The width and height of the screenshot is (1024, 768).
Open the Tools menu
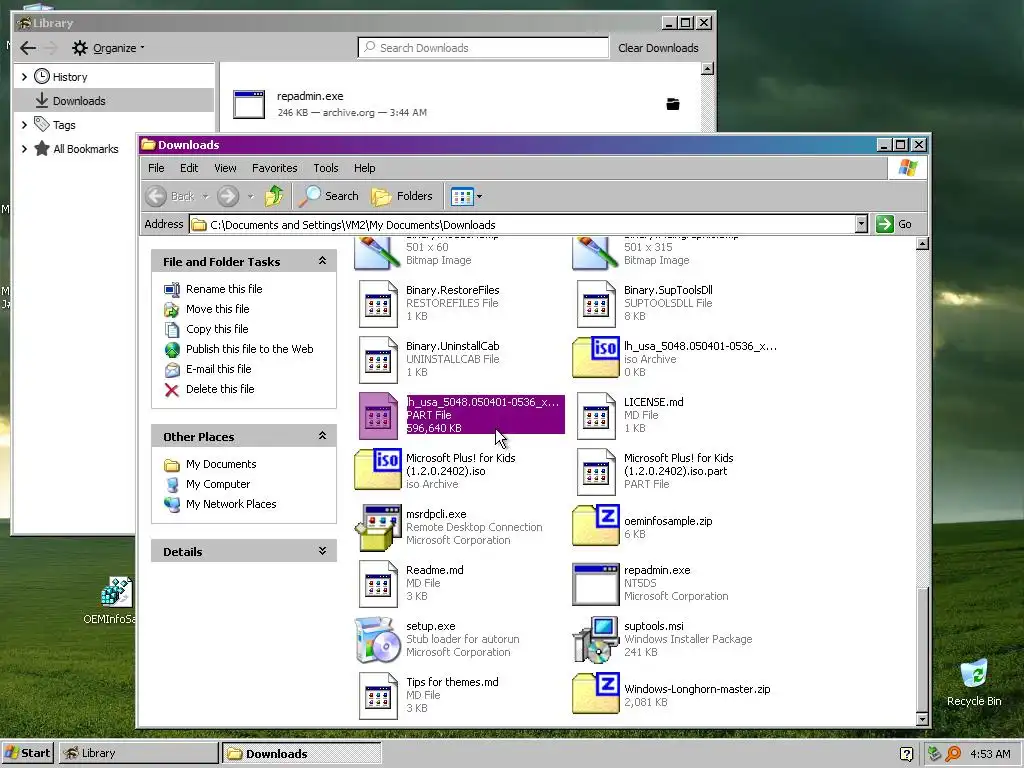point(325,168)
